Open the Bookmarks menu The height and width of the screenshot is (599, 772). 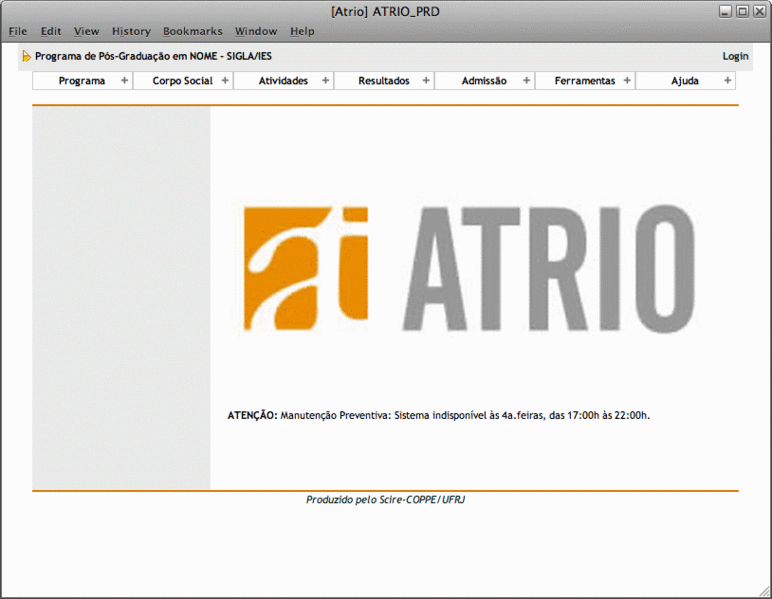click(193, 31)
